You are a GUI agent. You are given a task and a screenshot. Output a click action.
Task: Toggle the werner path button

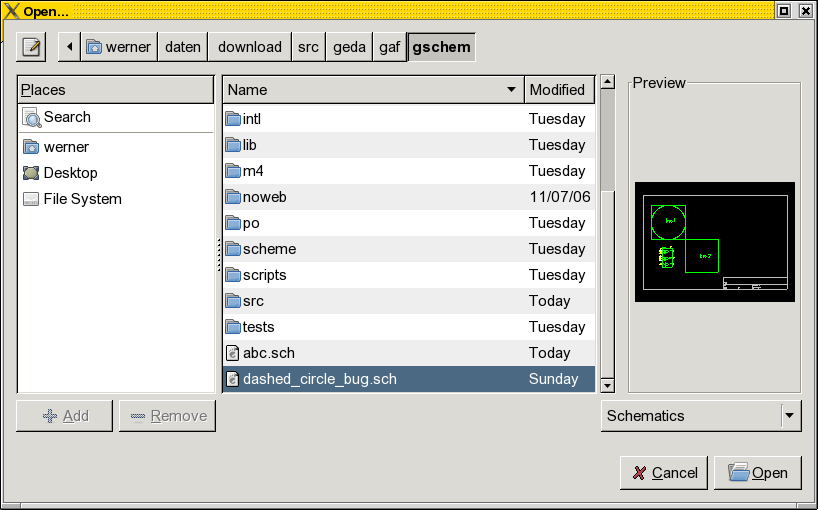click(x=119, y=46)
